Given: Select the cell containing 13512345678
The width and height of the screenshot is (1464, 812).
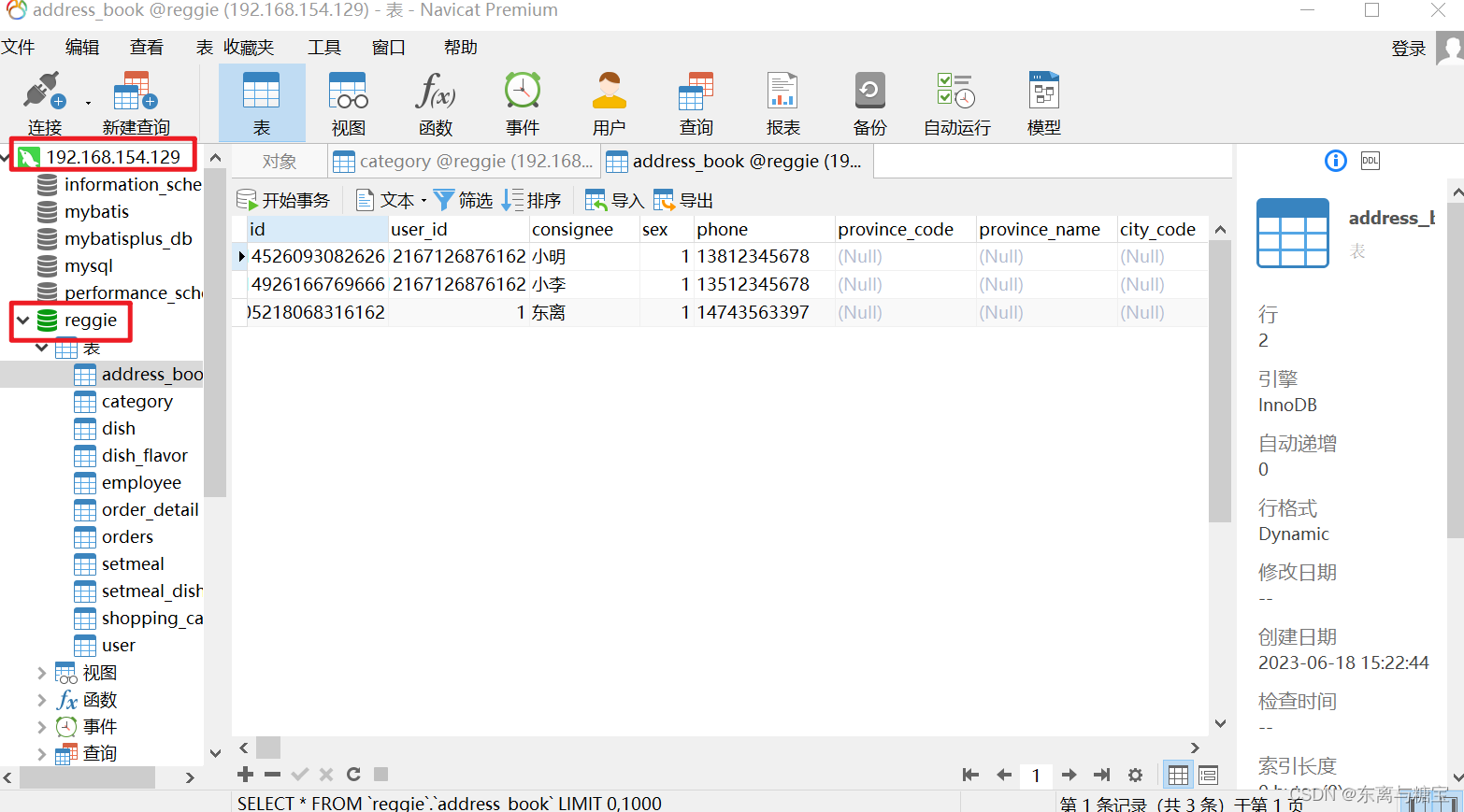Looking at the screenshot, I should 764,284.
